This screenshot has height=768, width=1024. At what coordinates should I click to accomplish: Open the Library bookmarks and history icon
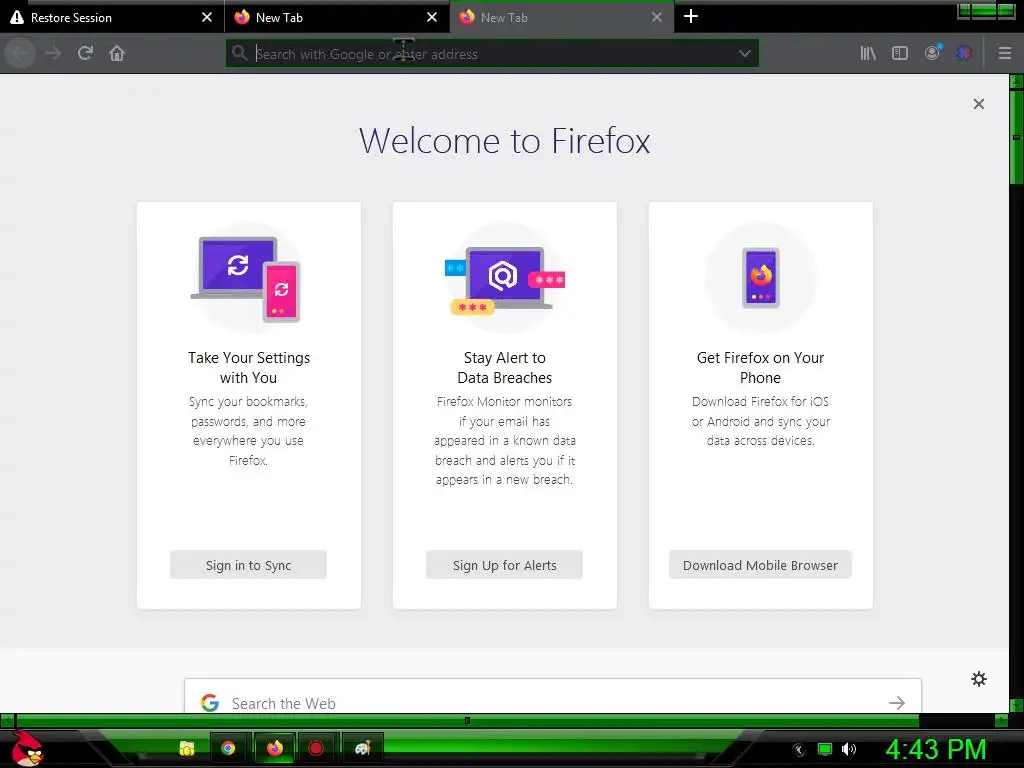pos(868,53)
